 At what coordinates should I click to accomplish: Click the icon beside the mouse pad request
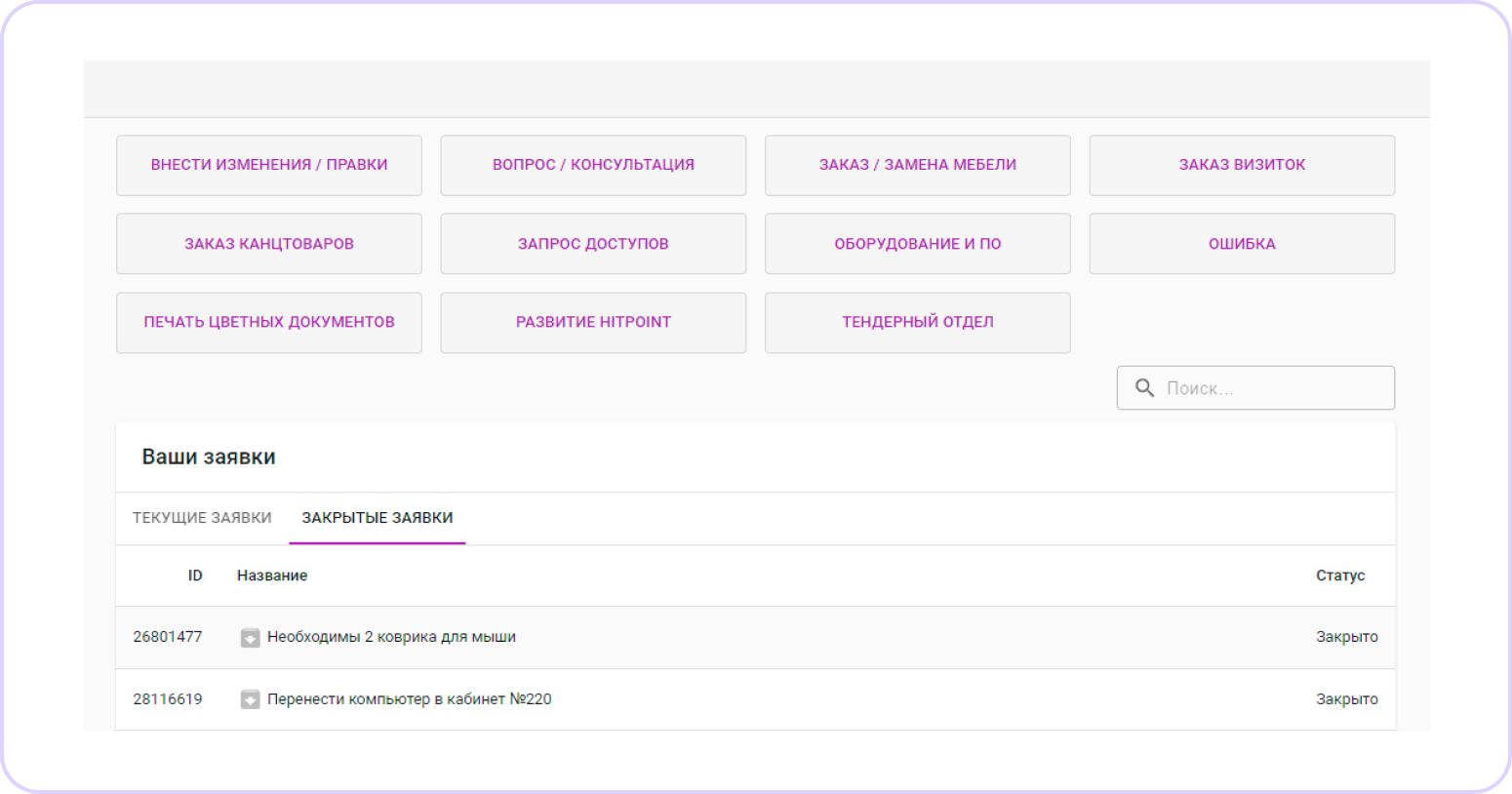coord(251,638)
